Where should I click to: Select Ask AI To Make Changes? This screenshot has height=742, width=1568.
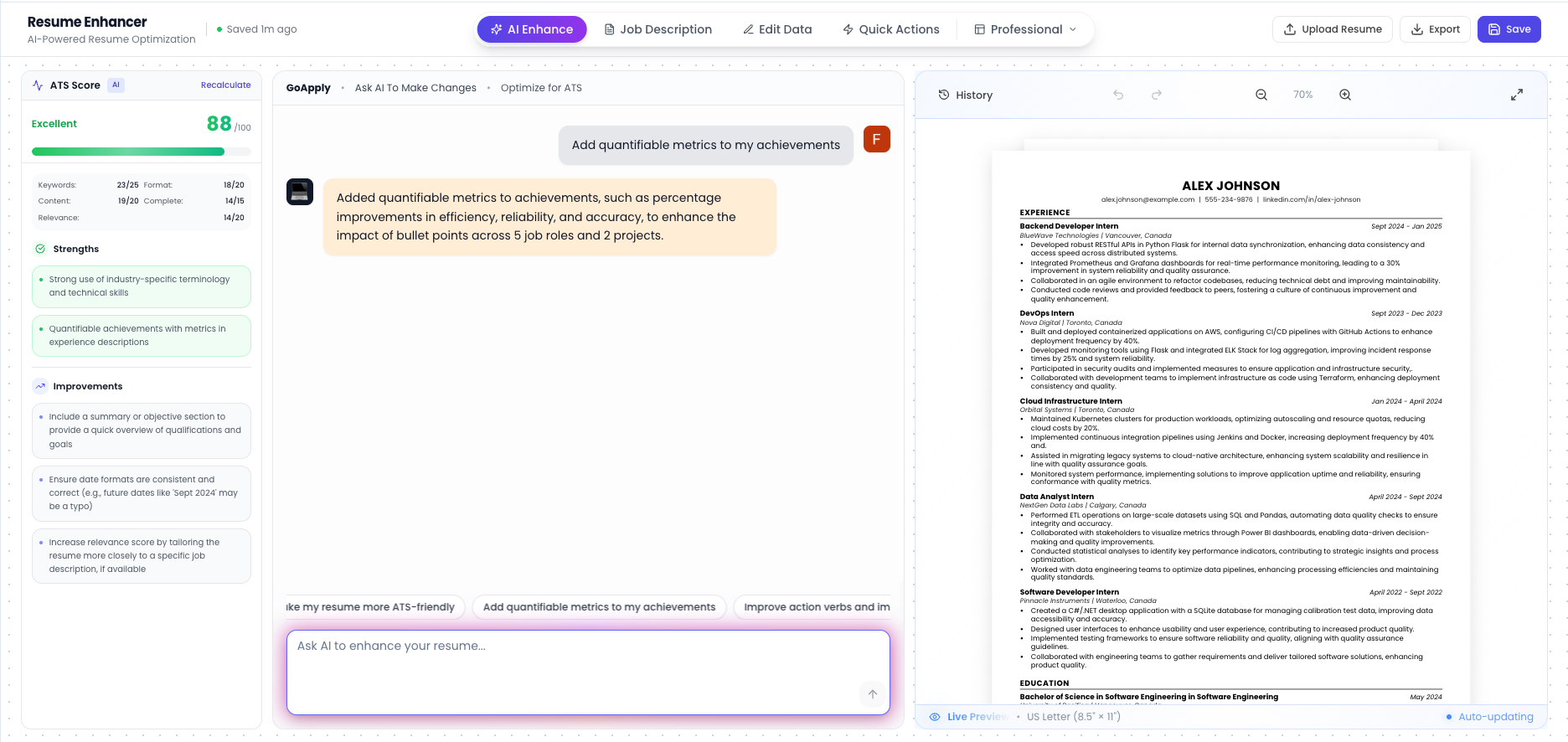415,88
